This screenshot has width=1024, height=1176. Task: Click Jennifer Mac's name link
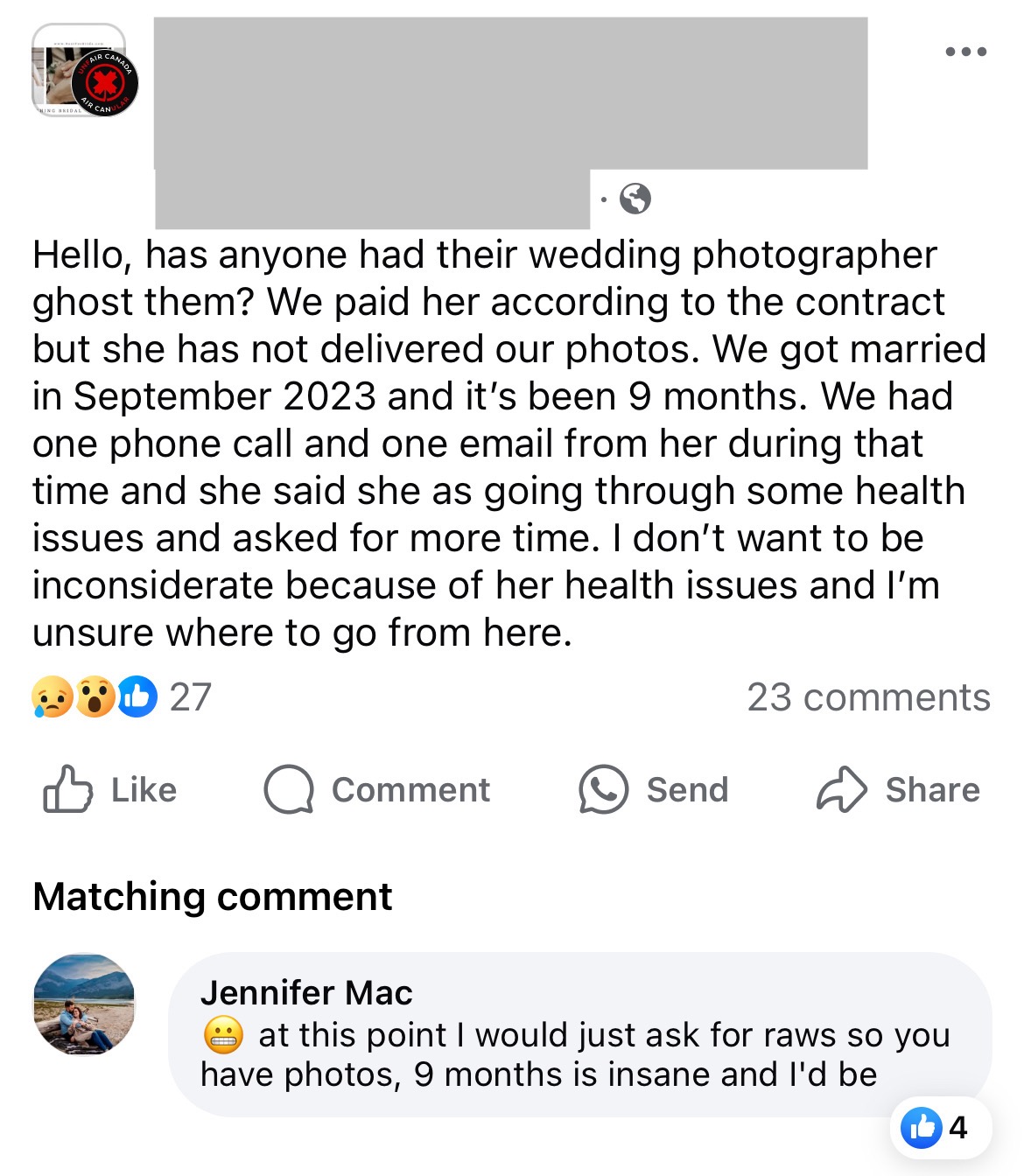pos(308,993)
